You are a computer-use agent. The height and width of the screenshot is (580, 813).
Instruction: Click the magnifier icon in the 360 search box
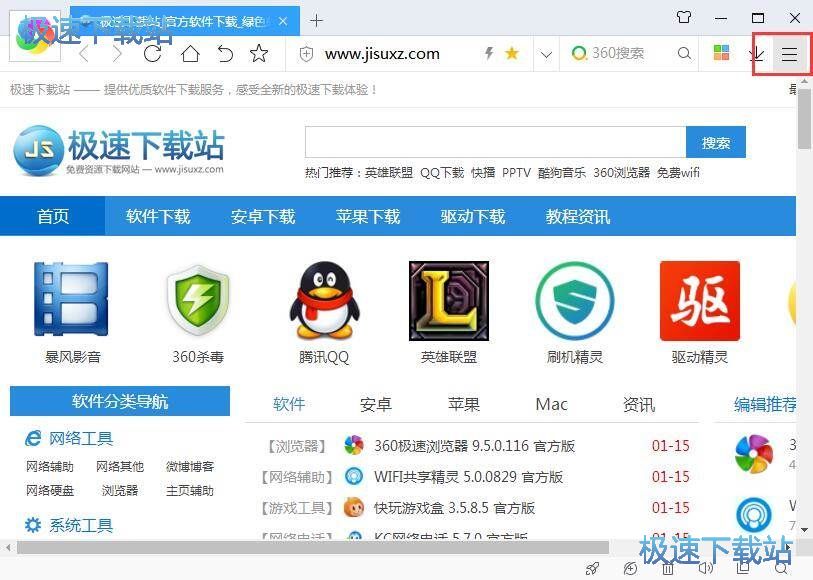[x=684, y=53]
